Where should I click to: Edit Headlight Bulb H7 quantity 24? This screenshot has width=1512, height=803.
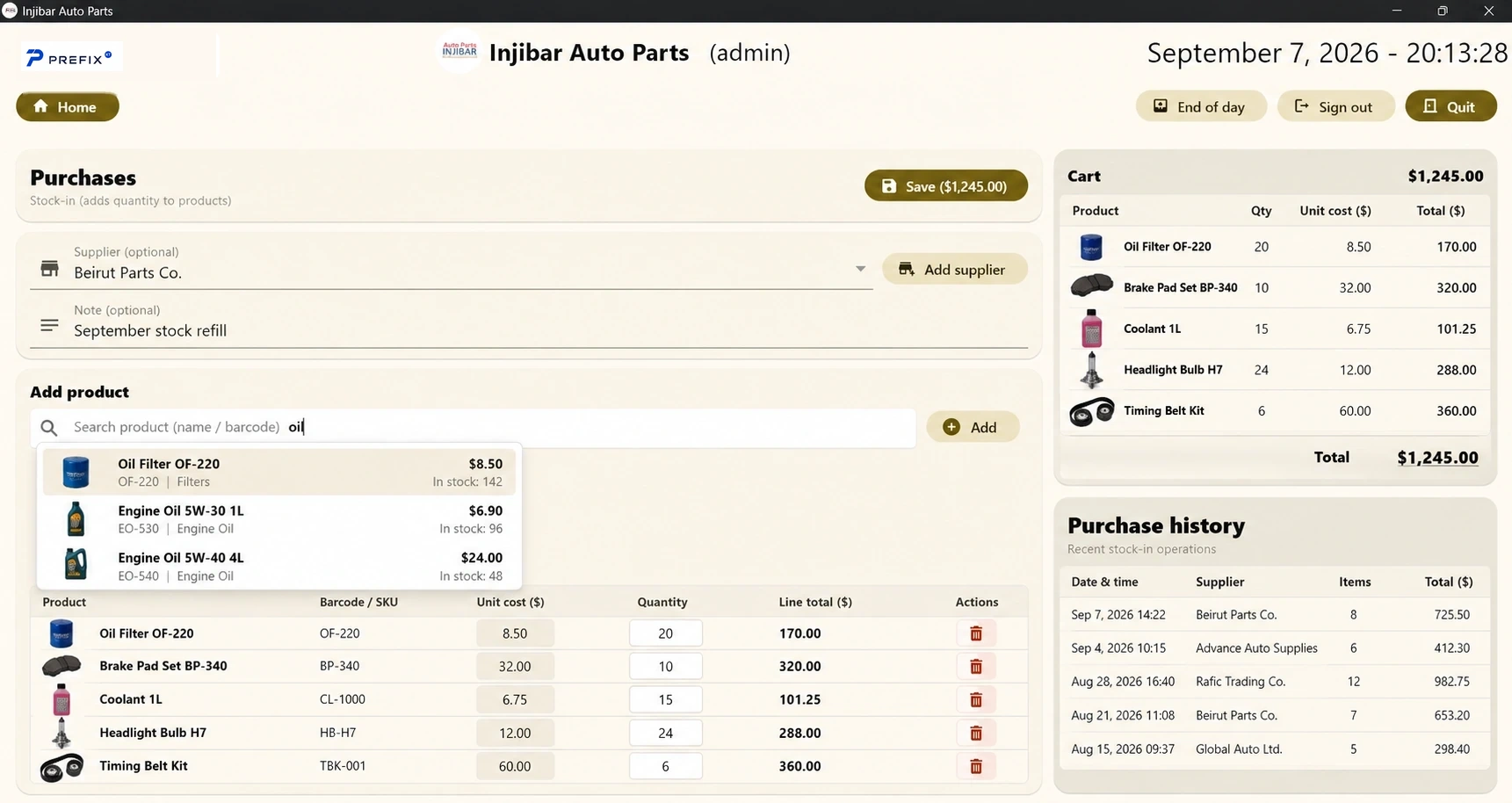(665, 734)
